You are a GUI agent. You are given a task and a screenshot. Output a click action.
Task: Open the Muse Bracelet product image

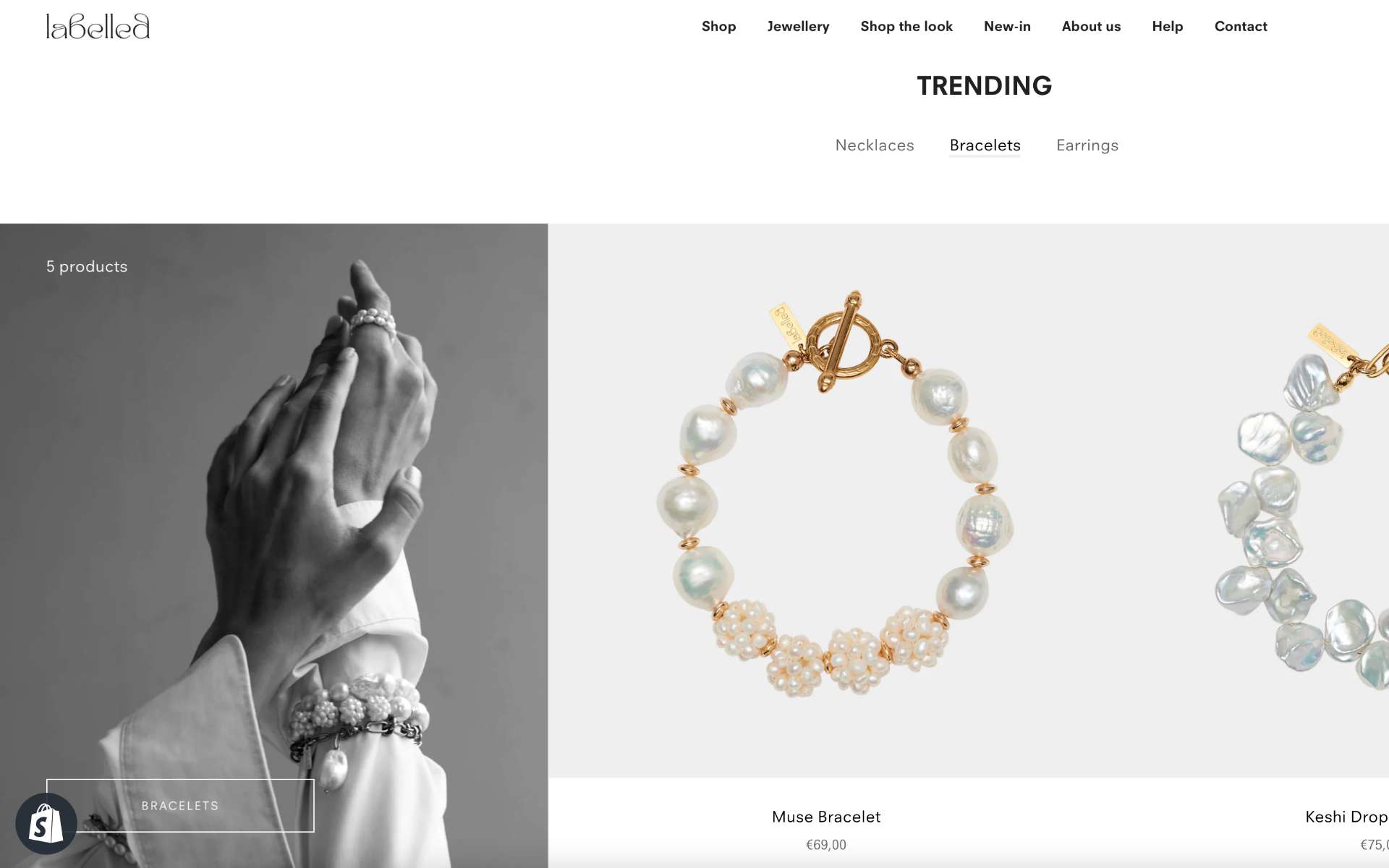pyautogui.click(x=826, y=501)
